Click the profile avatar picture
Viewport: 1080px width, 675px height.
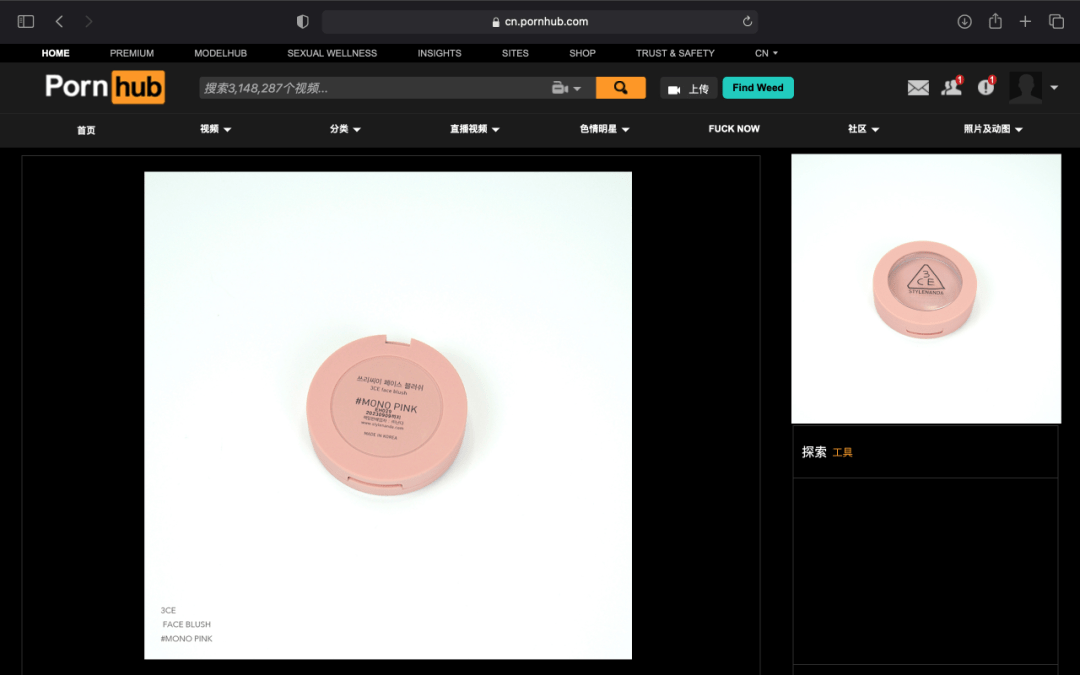[x=1026, y=87]
